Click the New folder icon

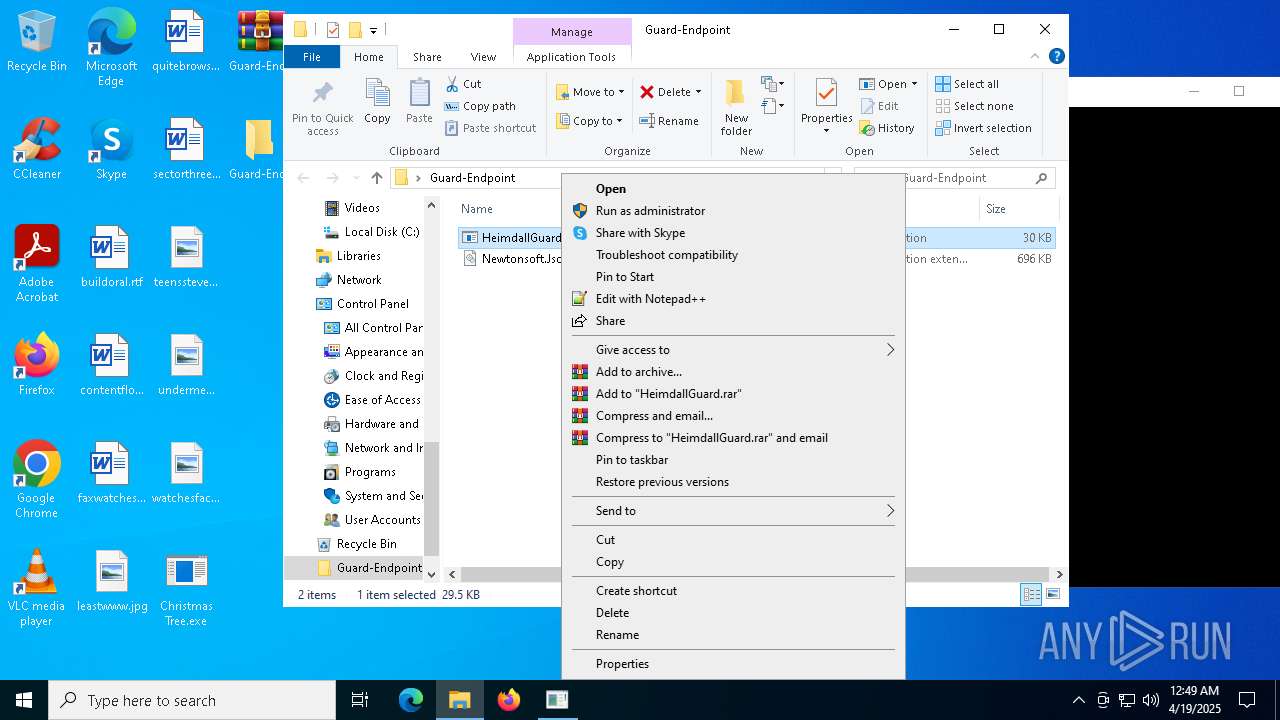click(736, 93)
